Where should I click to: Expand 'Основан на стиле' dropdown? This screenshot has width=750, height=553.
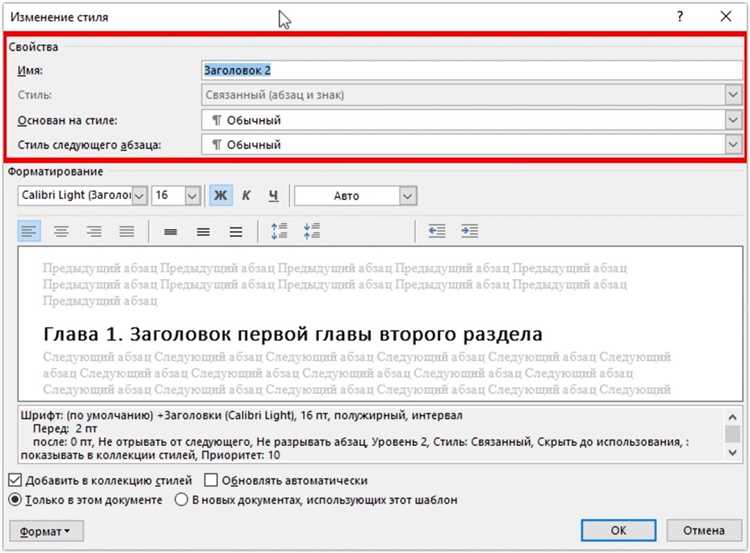733,120
